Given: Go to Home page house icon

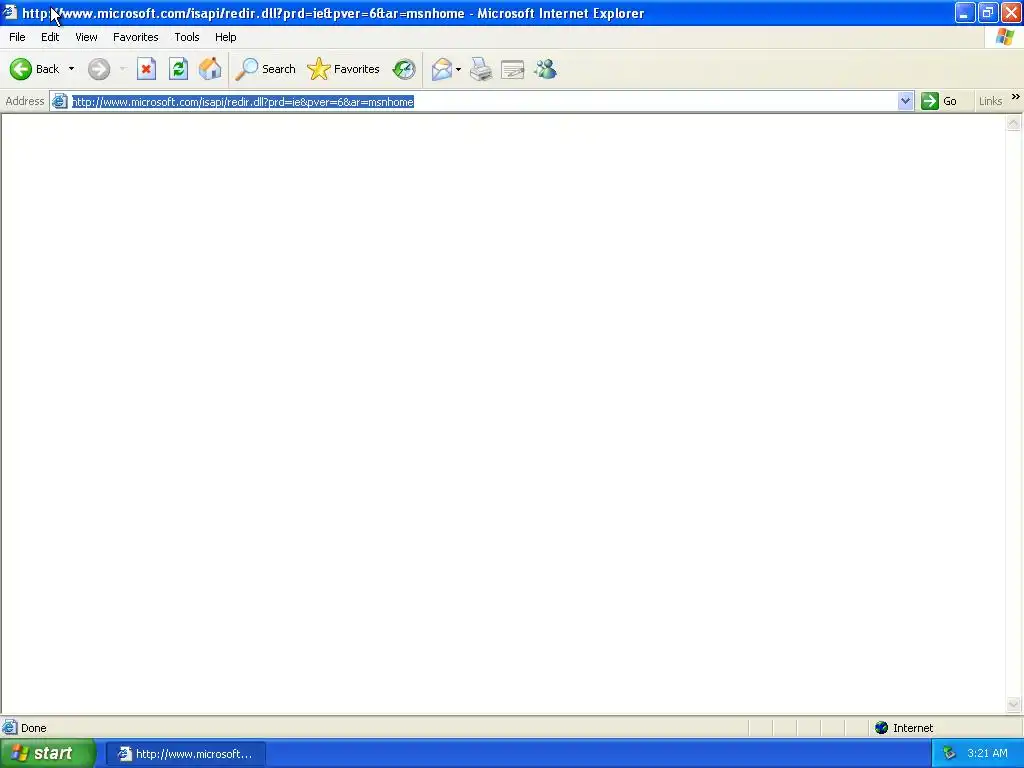Looking at the screenshot, I should click(210, 69).
